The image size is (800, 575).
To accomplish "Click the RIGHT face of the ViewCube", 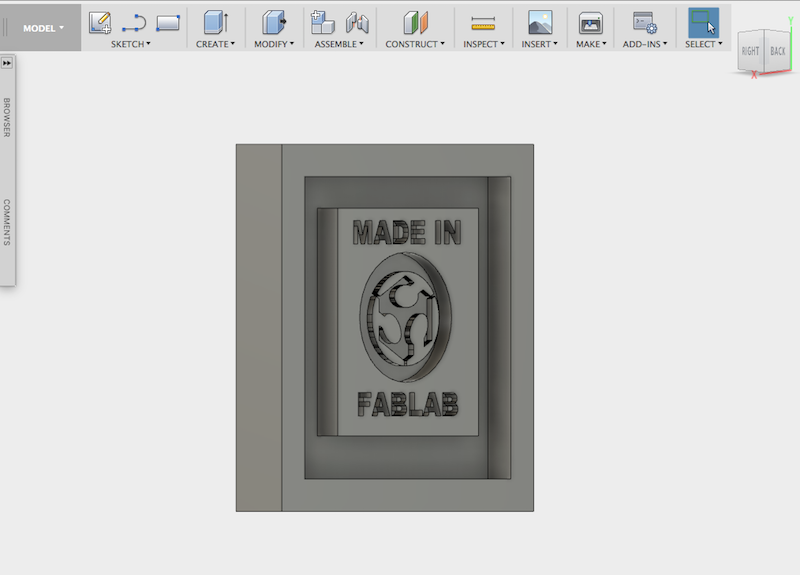I will click(x=750, y=51).
